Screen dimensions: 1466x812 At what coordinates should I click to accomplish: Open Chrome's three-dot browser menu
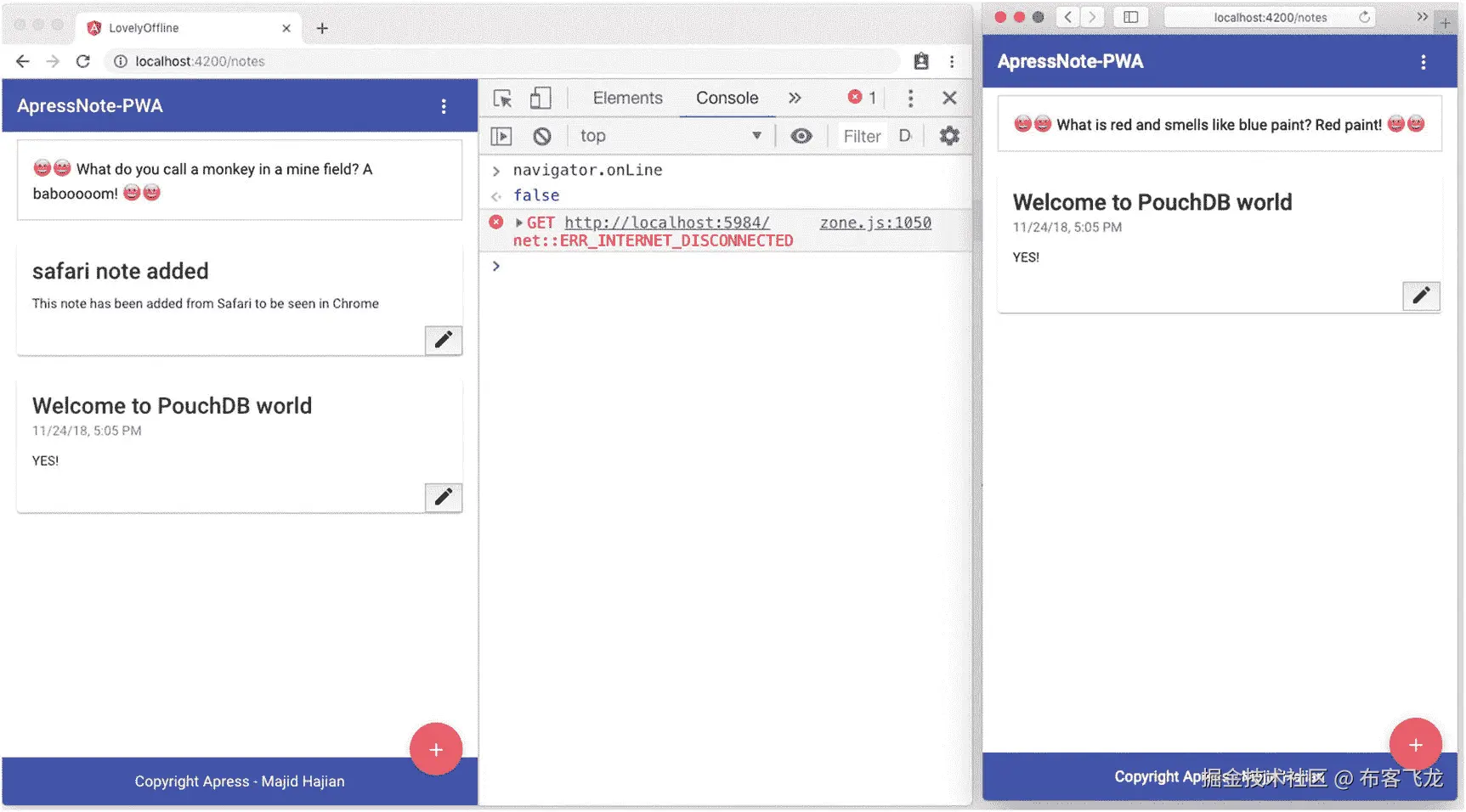click(x=952, y=61)
